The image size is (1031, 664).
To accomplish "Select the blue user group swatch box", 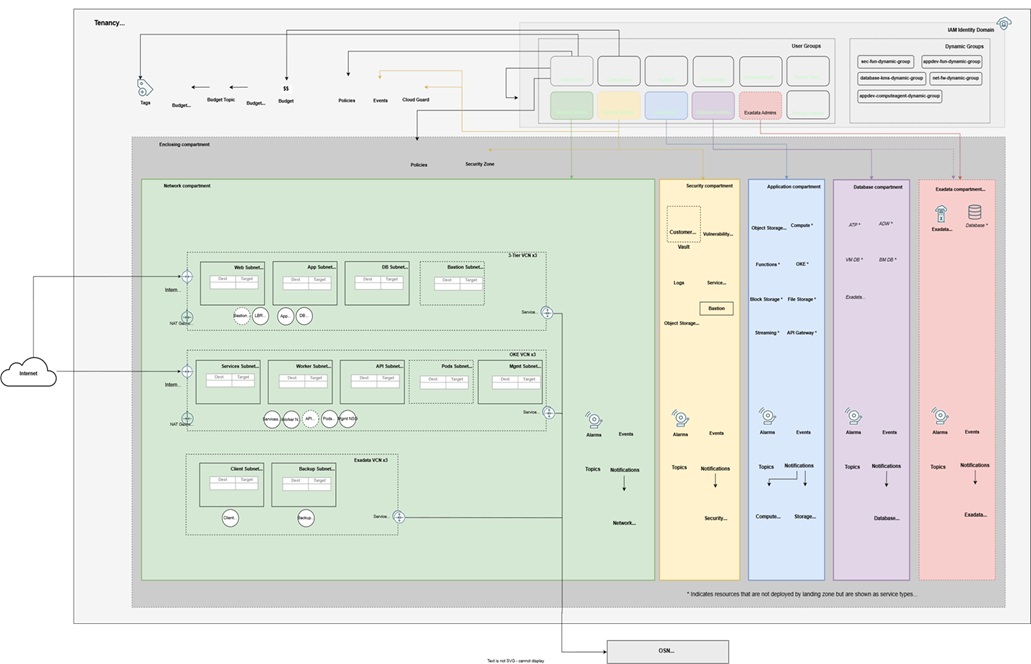I will 666,105.
